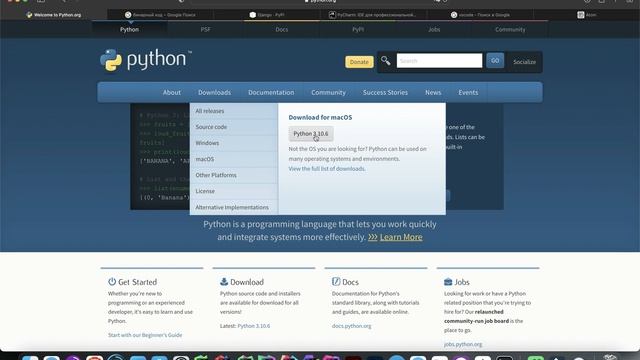
Task: Click the Jobs briefcase icon
Action: click(x=448, y=282)
